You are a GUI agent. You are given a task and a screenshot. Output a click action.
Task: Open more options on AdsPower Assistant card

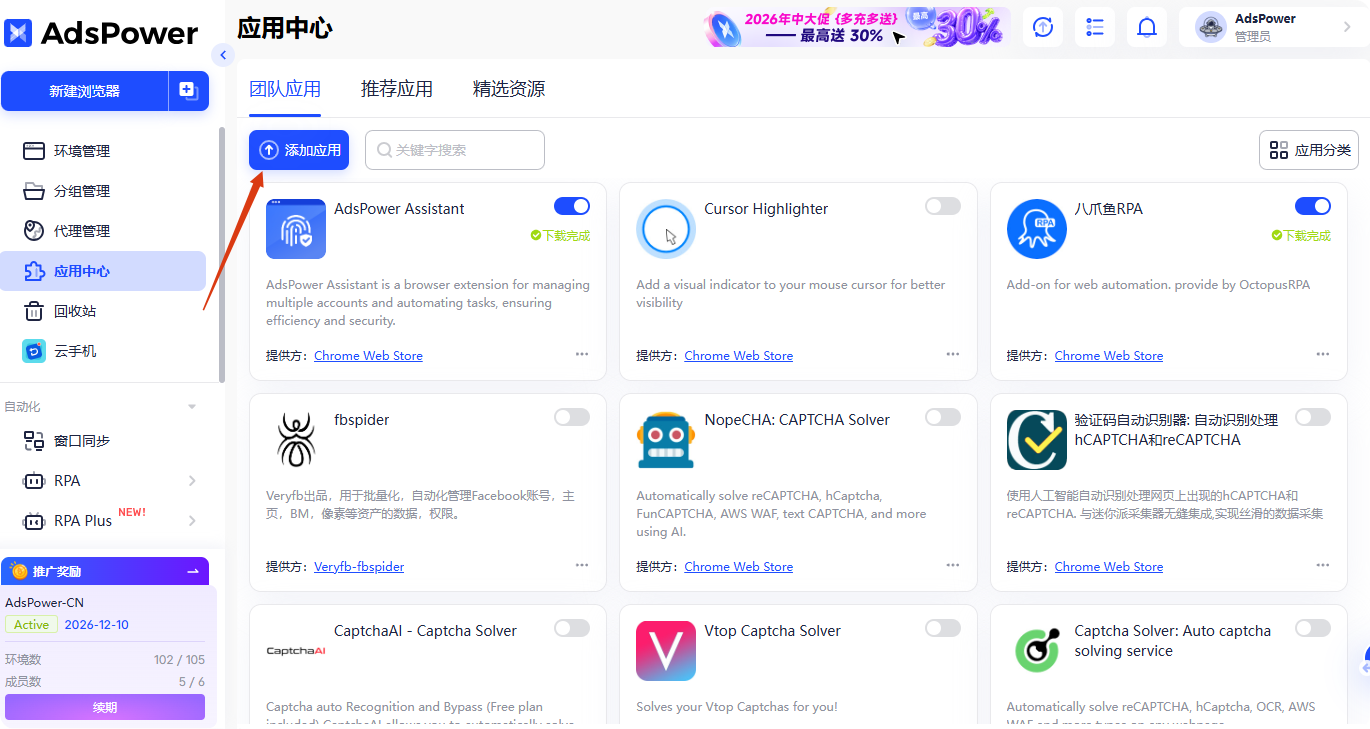(582, 354)
